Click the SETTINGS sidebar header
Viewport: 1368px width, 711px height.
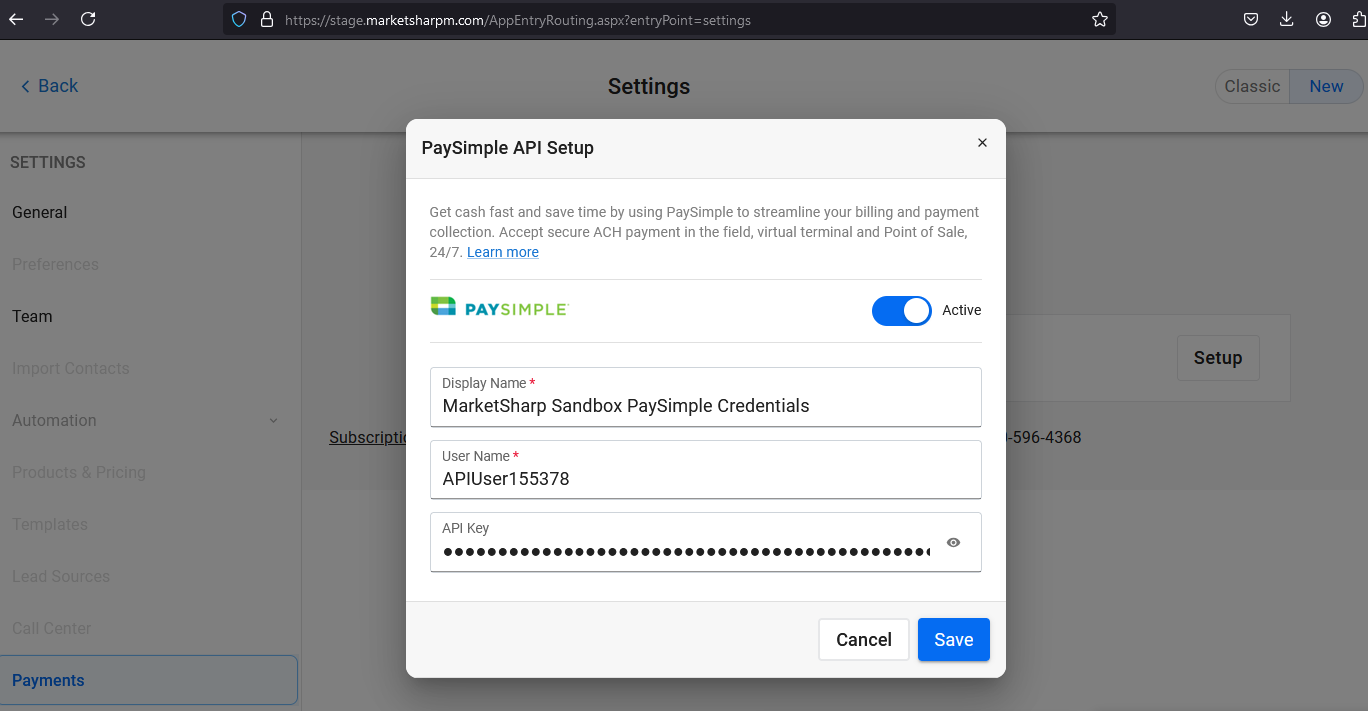(x=48, y=162)
